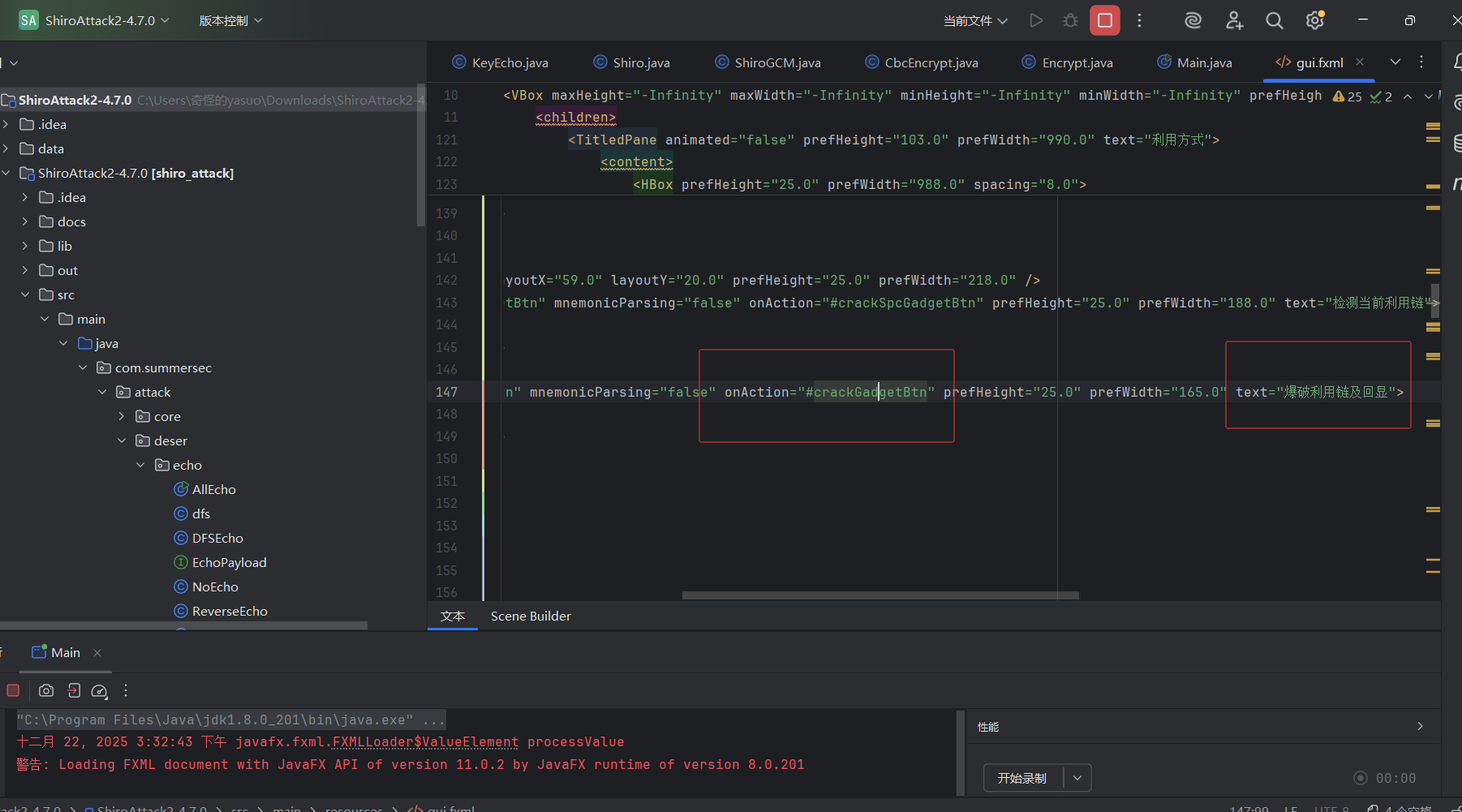The image size is (1462, 812).
Task: Collapse the echo package node
Action: pos(140,465)
